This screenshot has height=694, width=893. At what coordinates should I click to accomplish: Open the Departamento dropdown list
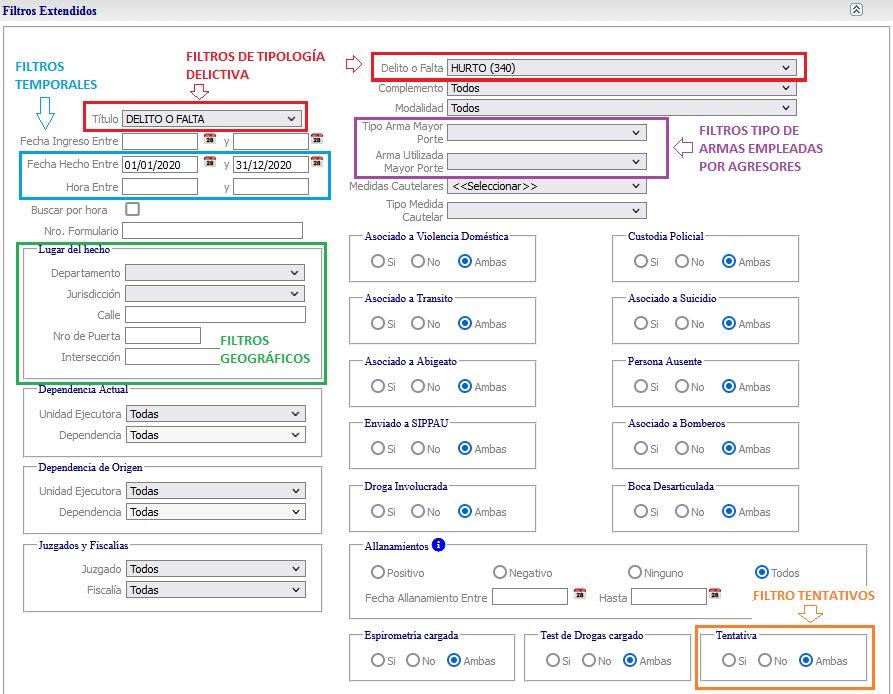tap(215, 273)
